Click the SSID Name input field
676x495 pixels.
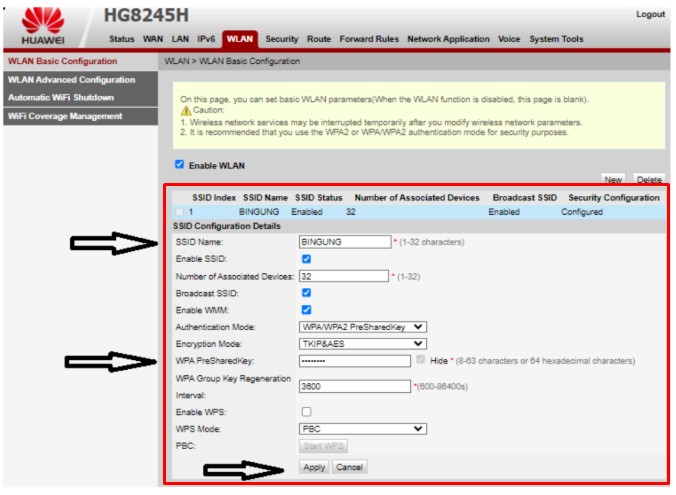[345, 242]
